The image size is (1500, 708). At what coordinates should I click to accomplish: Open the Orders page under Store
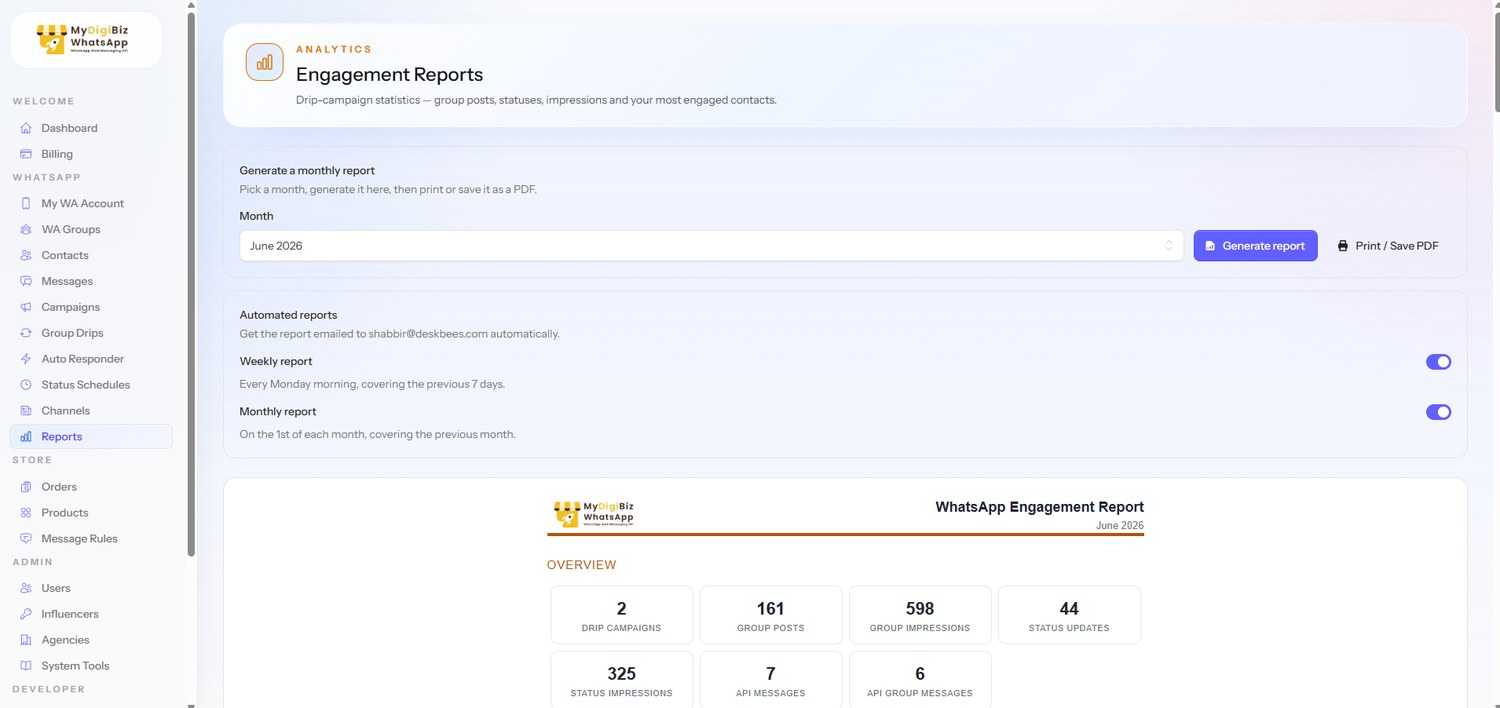click(91, 487)
